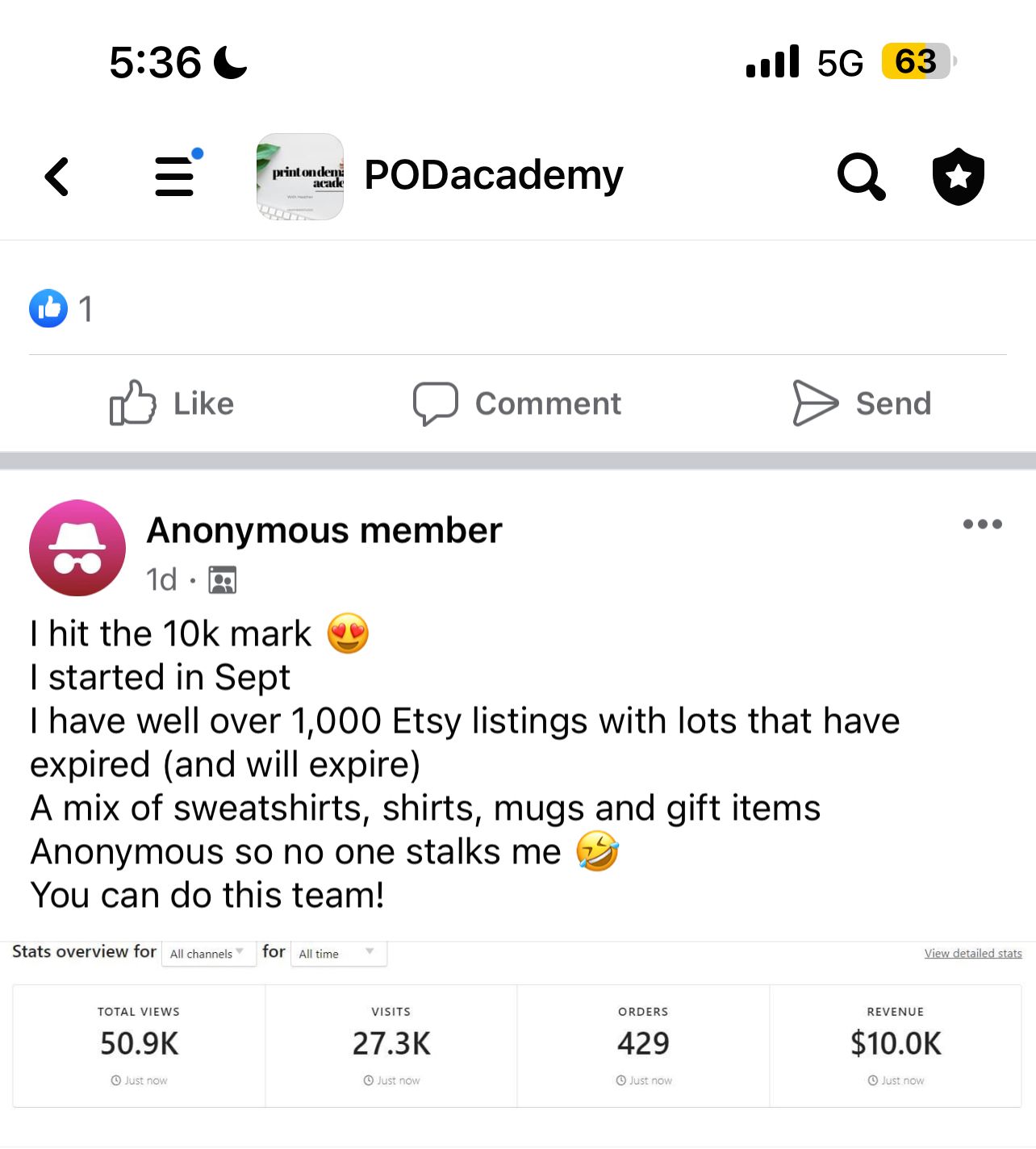Tap the group audience icon beside 1d
The height and width of the screenshot is (1149, 1036).
pos(223,579)
